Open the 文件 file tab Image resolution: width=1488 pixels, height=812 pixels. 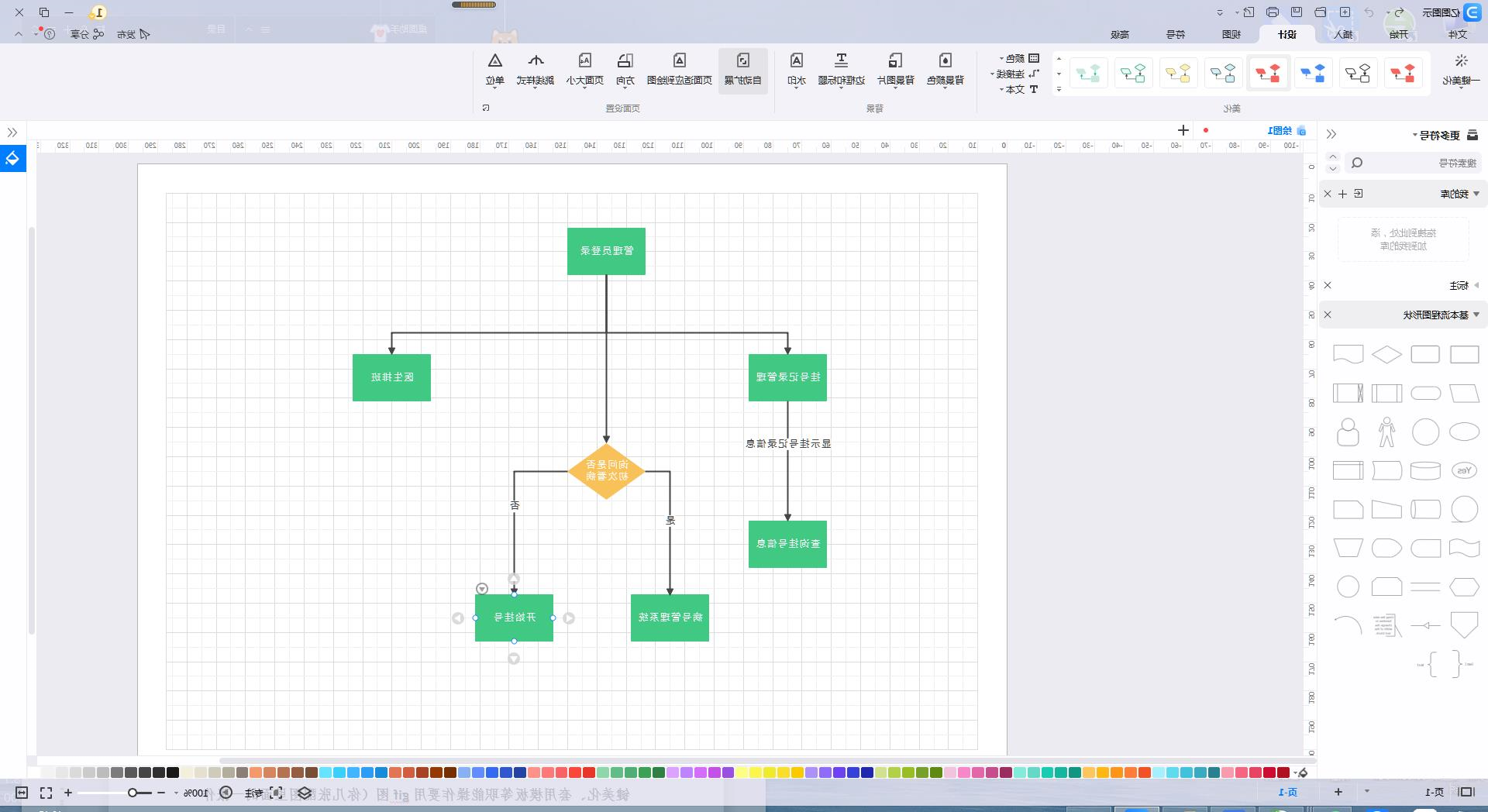tap(1458, 34)
